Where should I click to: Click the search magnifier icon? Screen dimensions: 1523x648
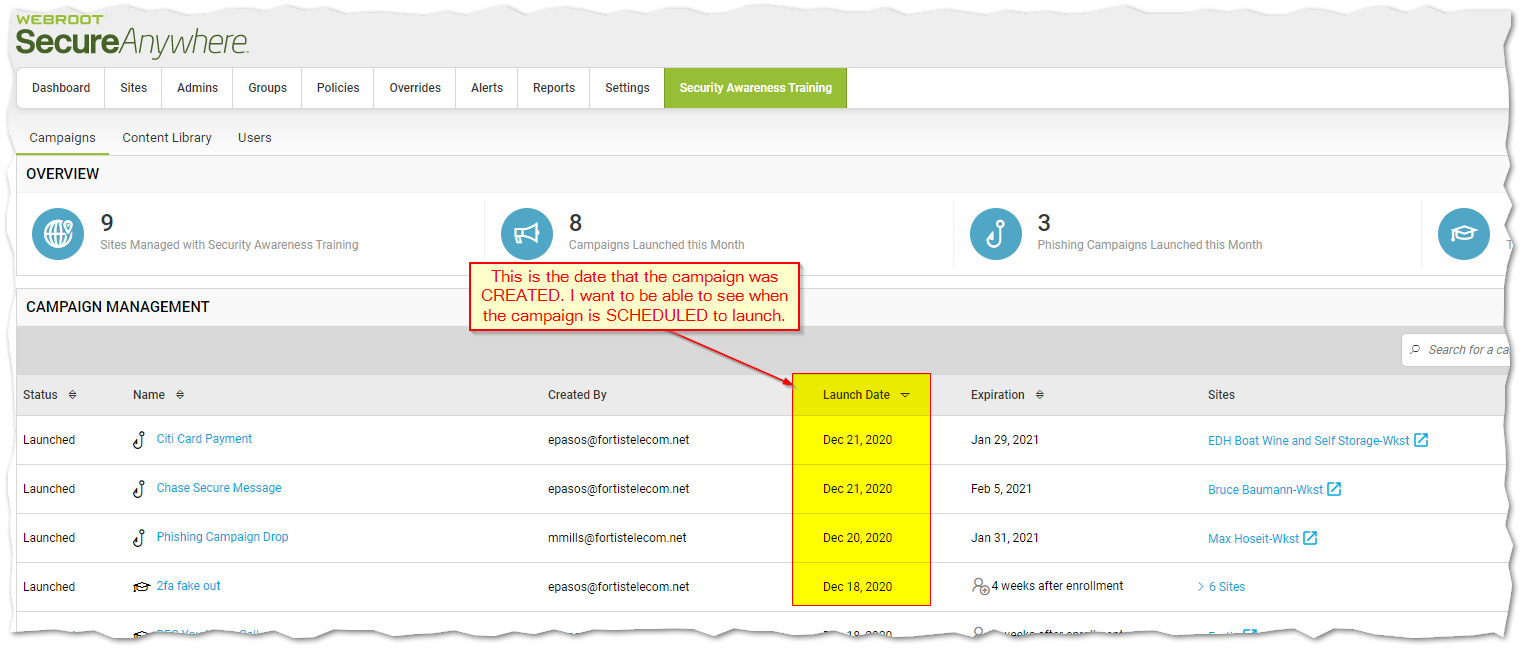1415,350
